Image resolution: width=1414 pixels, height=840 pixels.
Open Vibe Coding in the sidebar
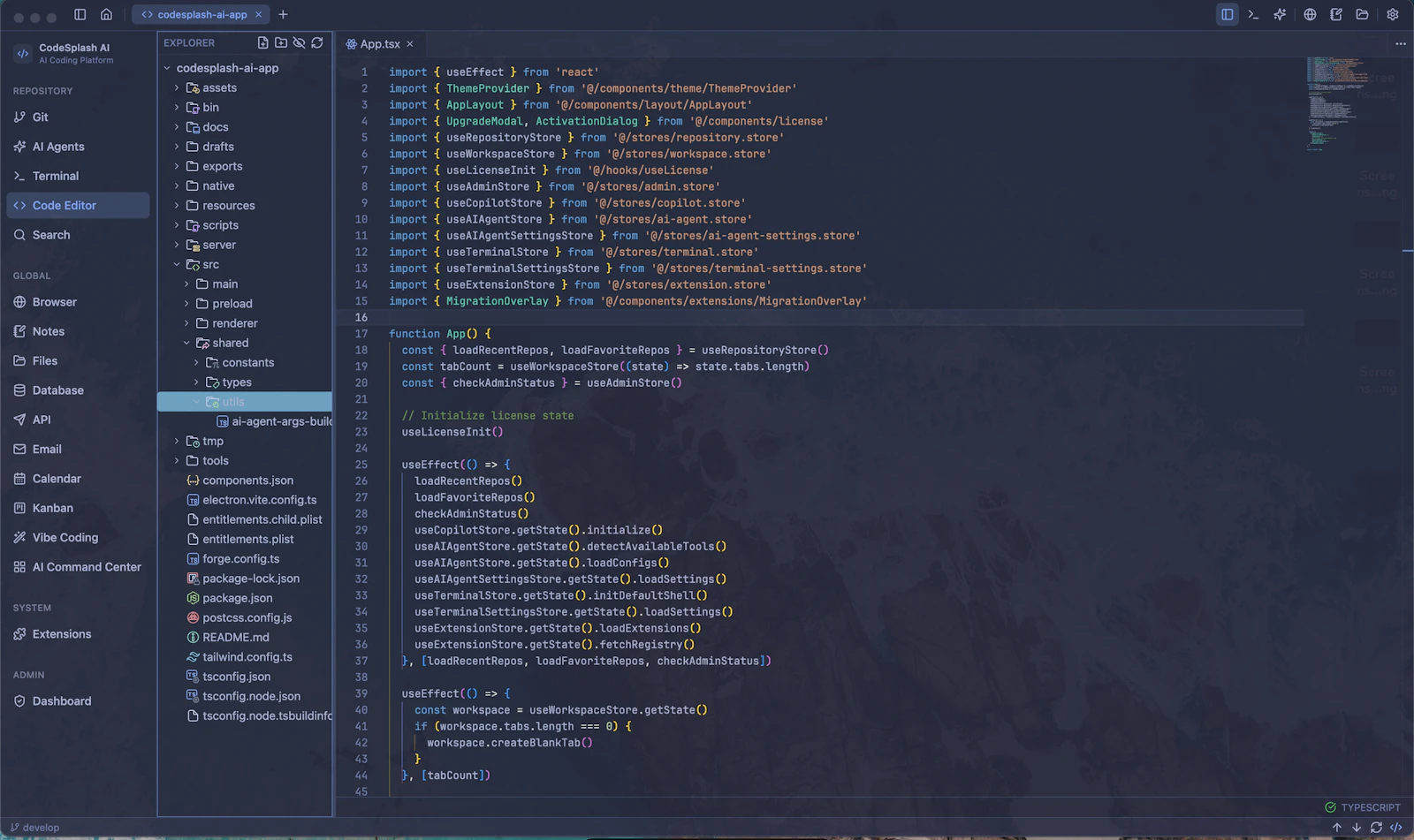pyautogui.click(x=78, y=537)
